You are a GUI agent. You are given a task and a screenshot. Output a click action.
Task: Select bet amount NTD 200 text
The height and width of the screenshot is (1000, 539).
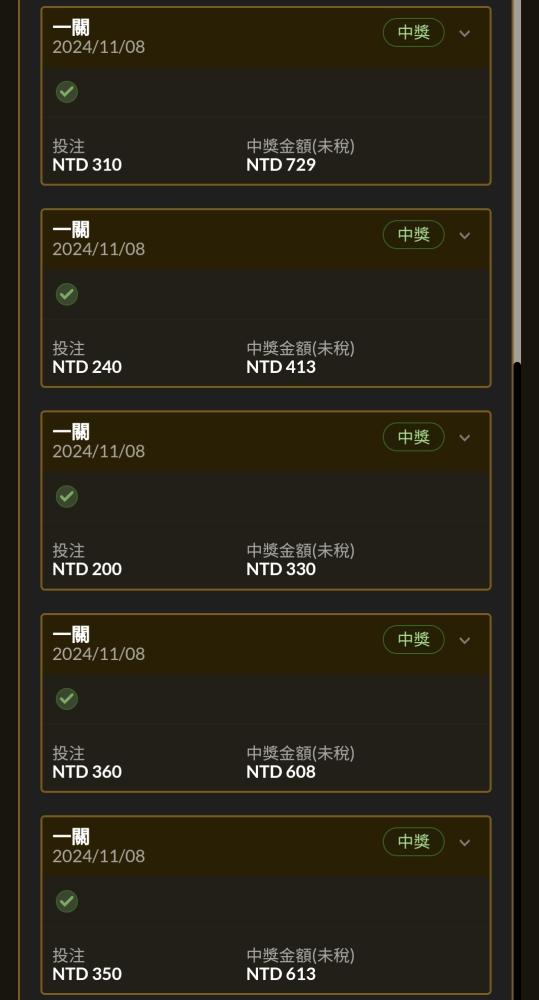pos(87,569)
